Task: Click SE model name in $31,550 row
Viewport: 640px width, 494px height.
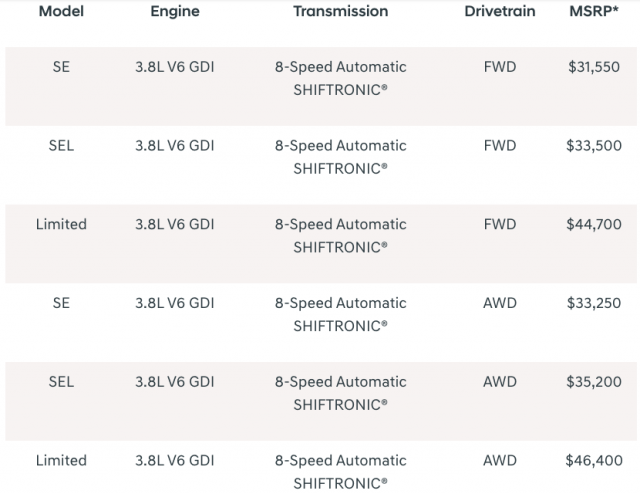Action: click(61, 67)
